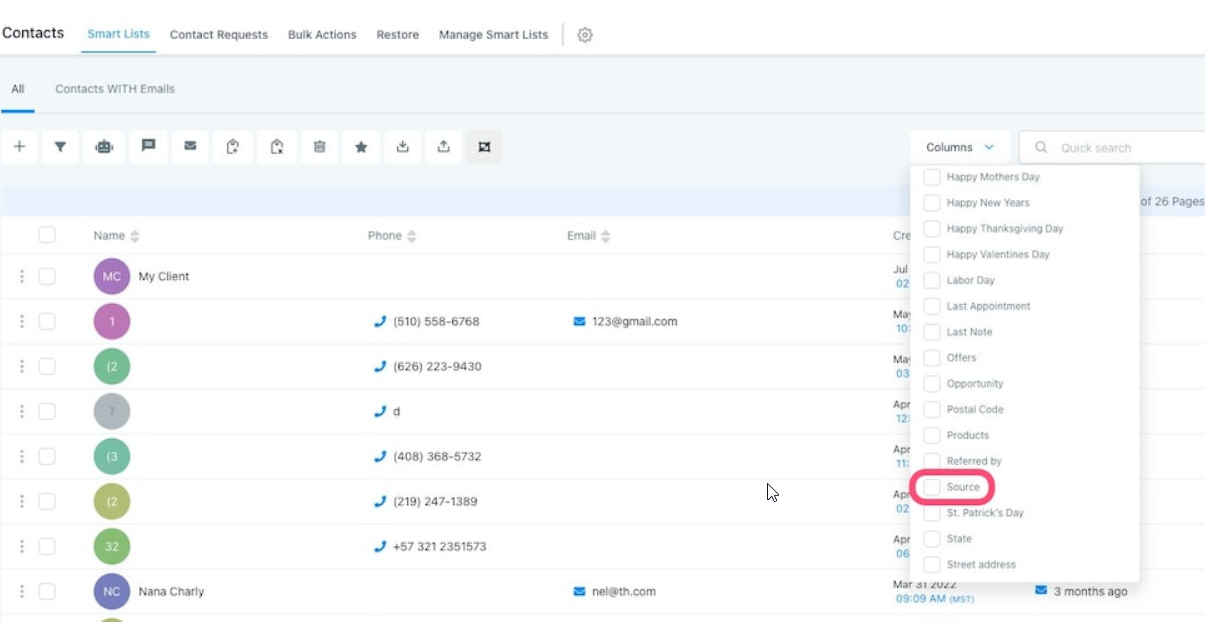Click the Products column label
Image resolution: width=1205 pixels, height=622 pixels.
point(968,435)
